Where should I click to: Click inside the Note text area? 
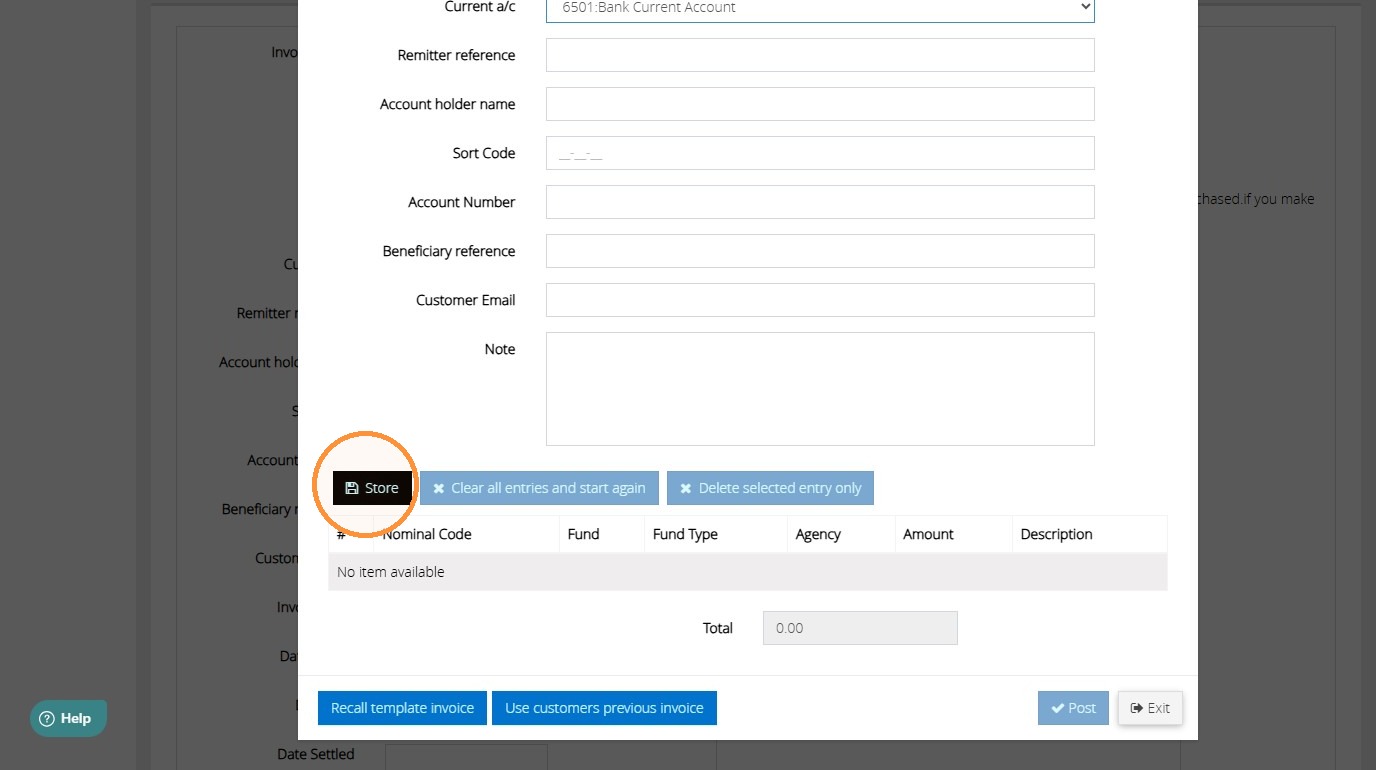(820, 389)
